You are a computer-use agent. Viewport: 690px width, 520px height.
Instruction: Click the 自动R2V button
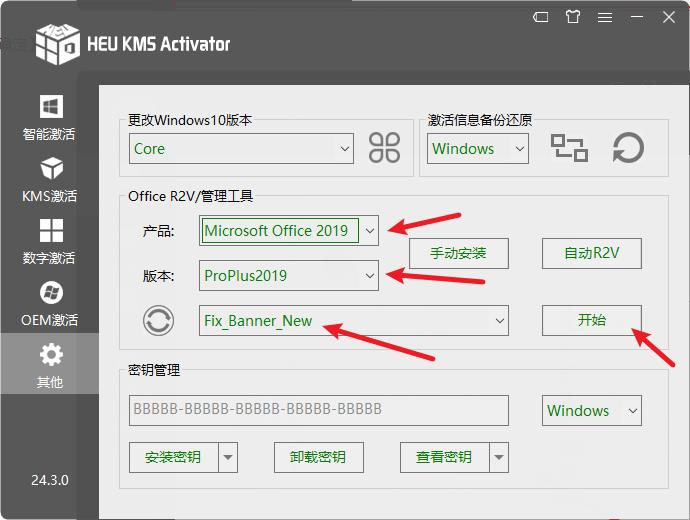[x=592, y=253]
